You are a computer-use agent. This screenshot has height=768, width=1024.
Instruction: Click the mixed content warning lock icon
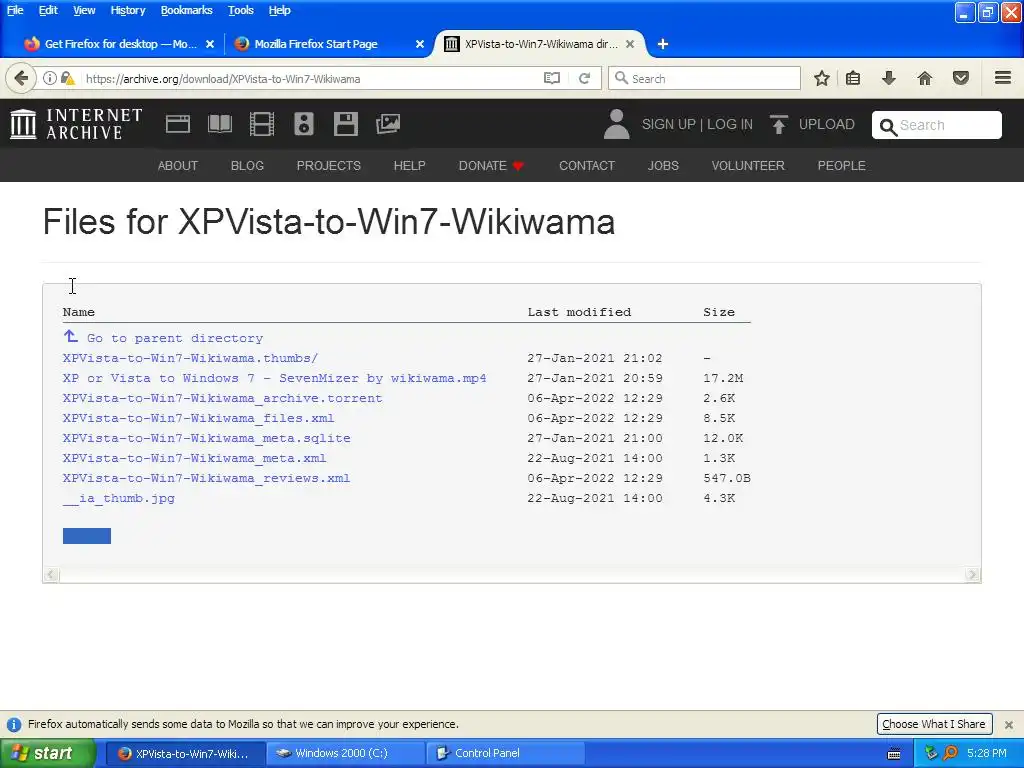[68, 78]
